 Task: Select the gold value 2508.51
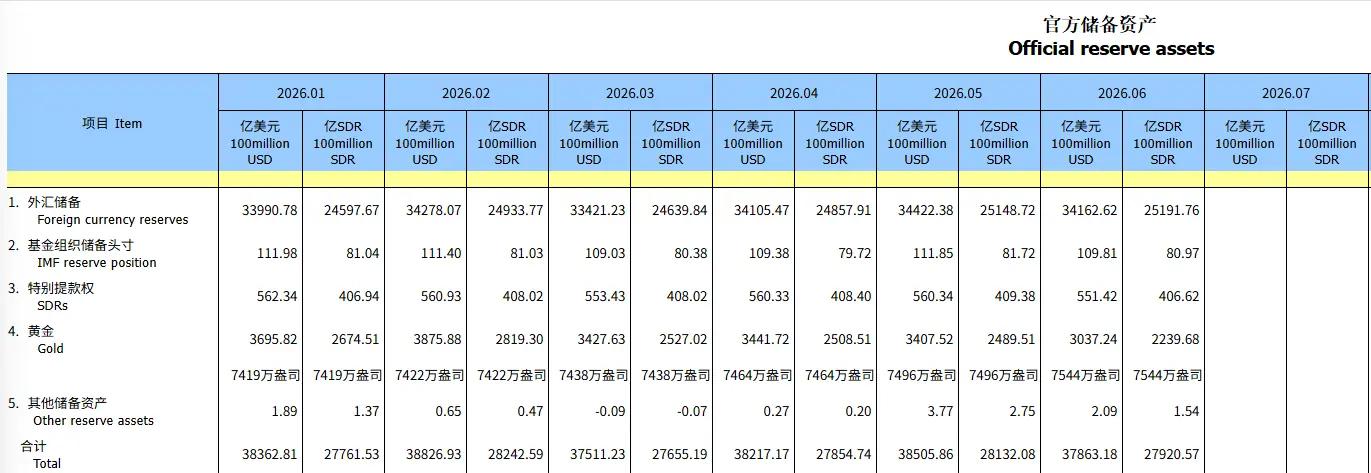[x=847, y=339]
